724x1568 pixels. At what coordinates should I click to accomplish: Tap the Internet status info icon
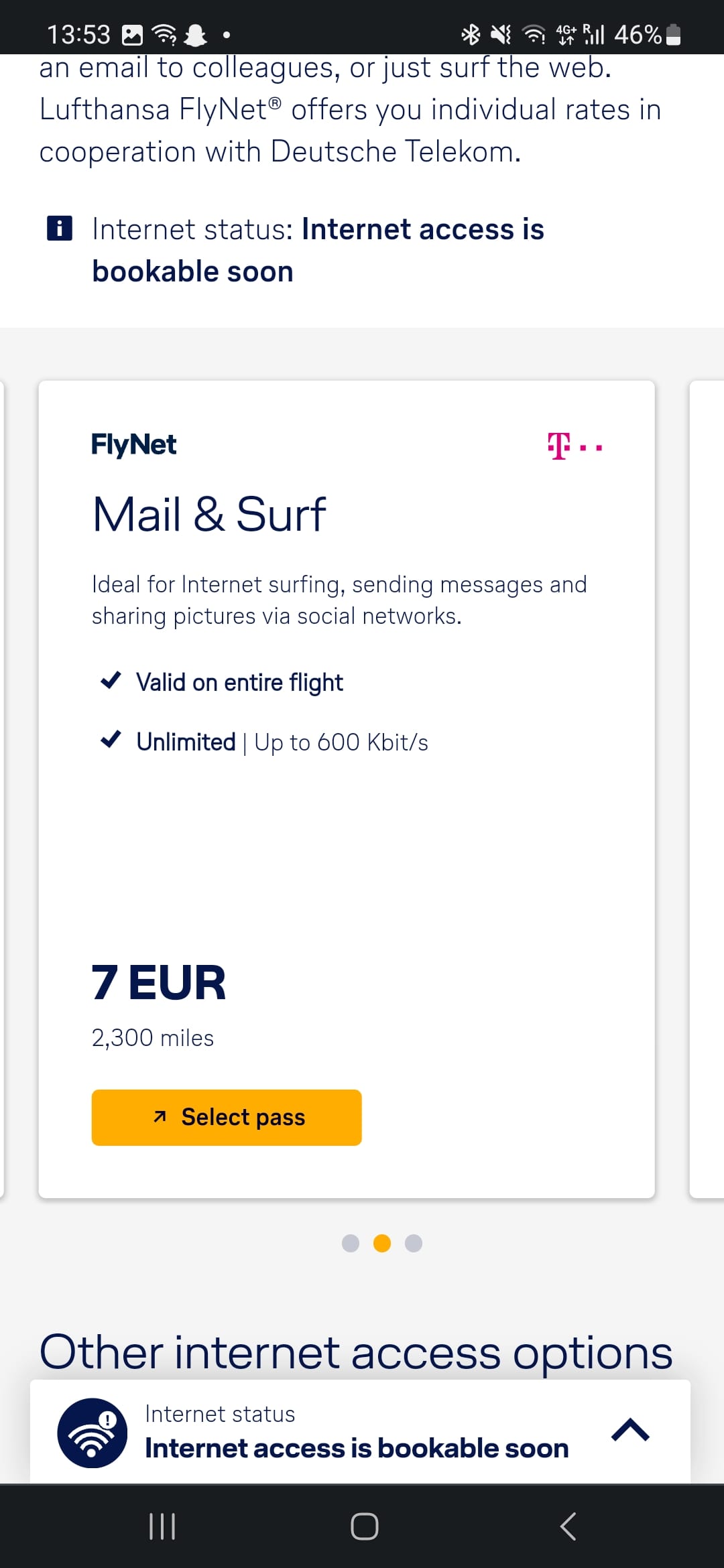[x=60, y=228]
